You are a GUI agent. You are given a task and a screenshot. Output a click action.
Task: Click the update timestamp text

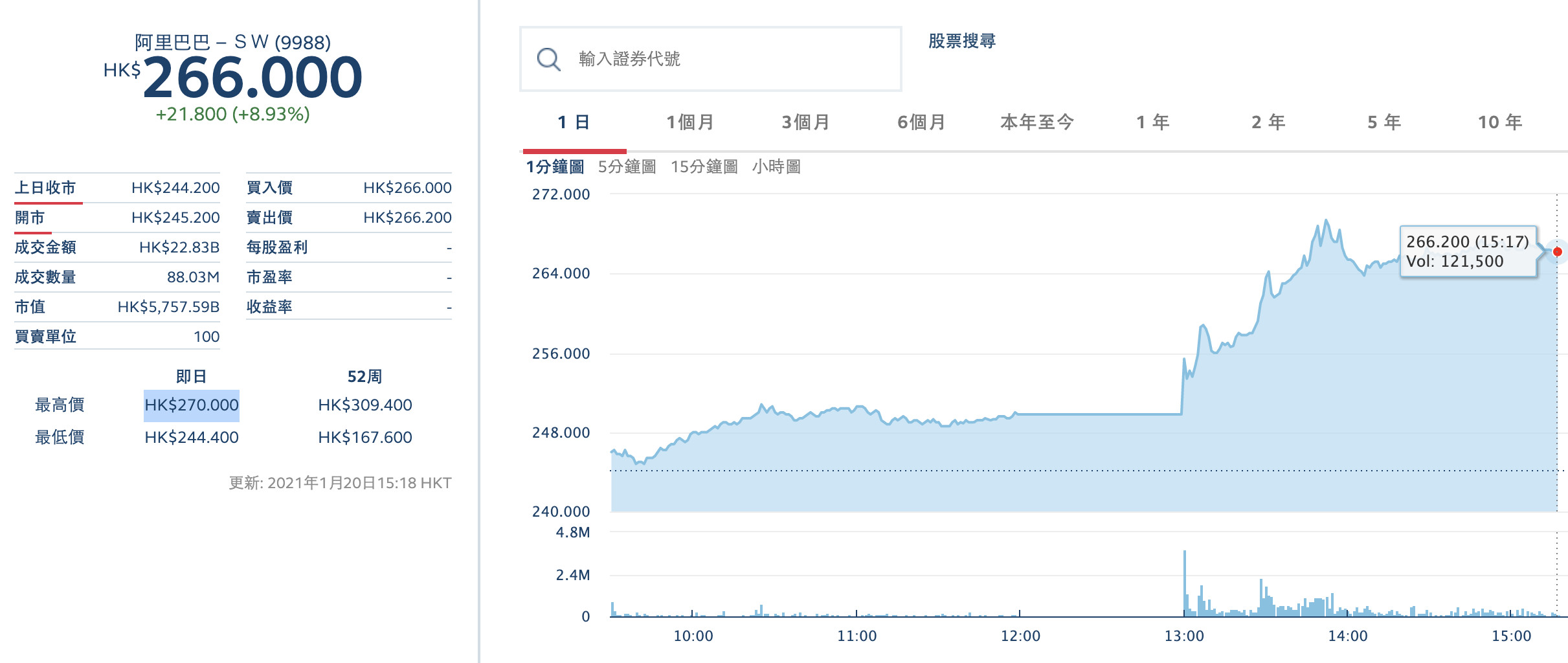[340, 483]
